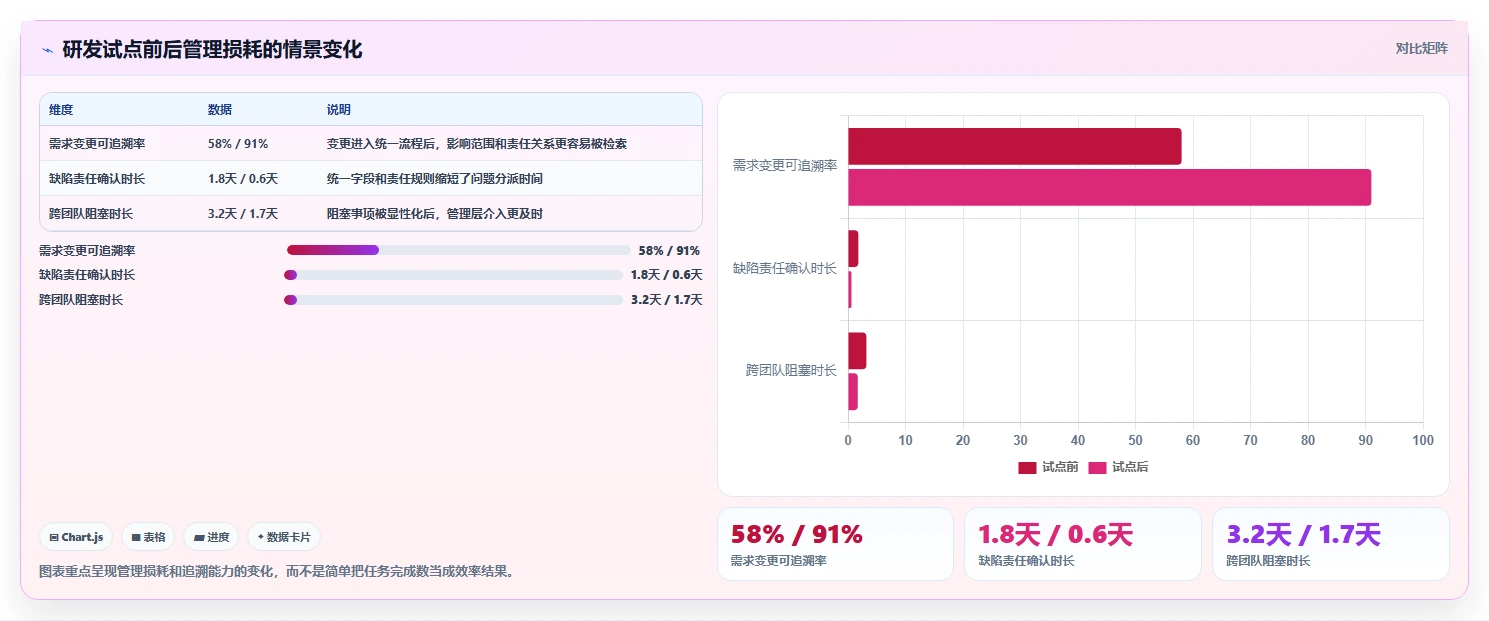
Task: Click the chart y-axis label 跨团队阻塞时长
Action: click(791, 370)
